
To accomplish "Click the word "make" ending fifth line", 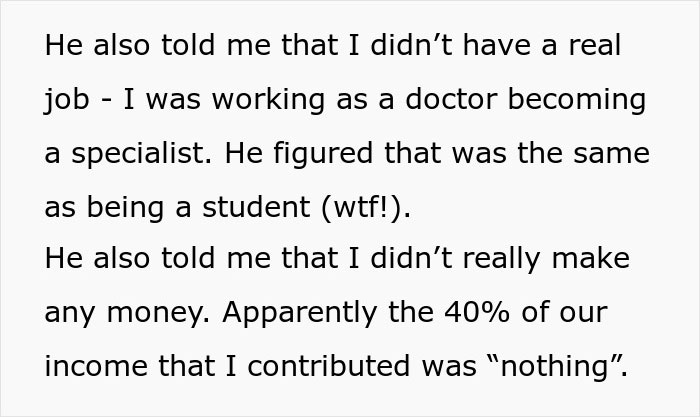I will 591,259.
